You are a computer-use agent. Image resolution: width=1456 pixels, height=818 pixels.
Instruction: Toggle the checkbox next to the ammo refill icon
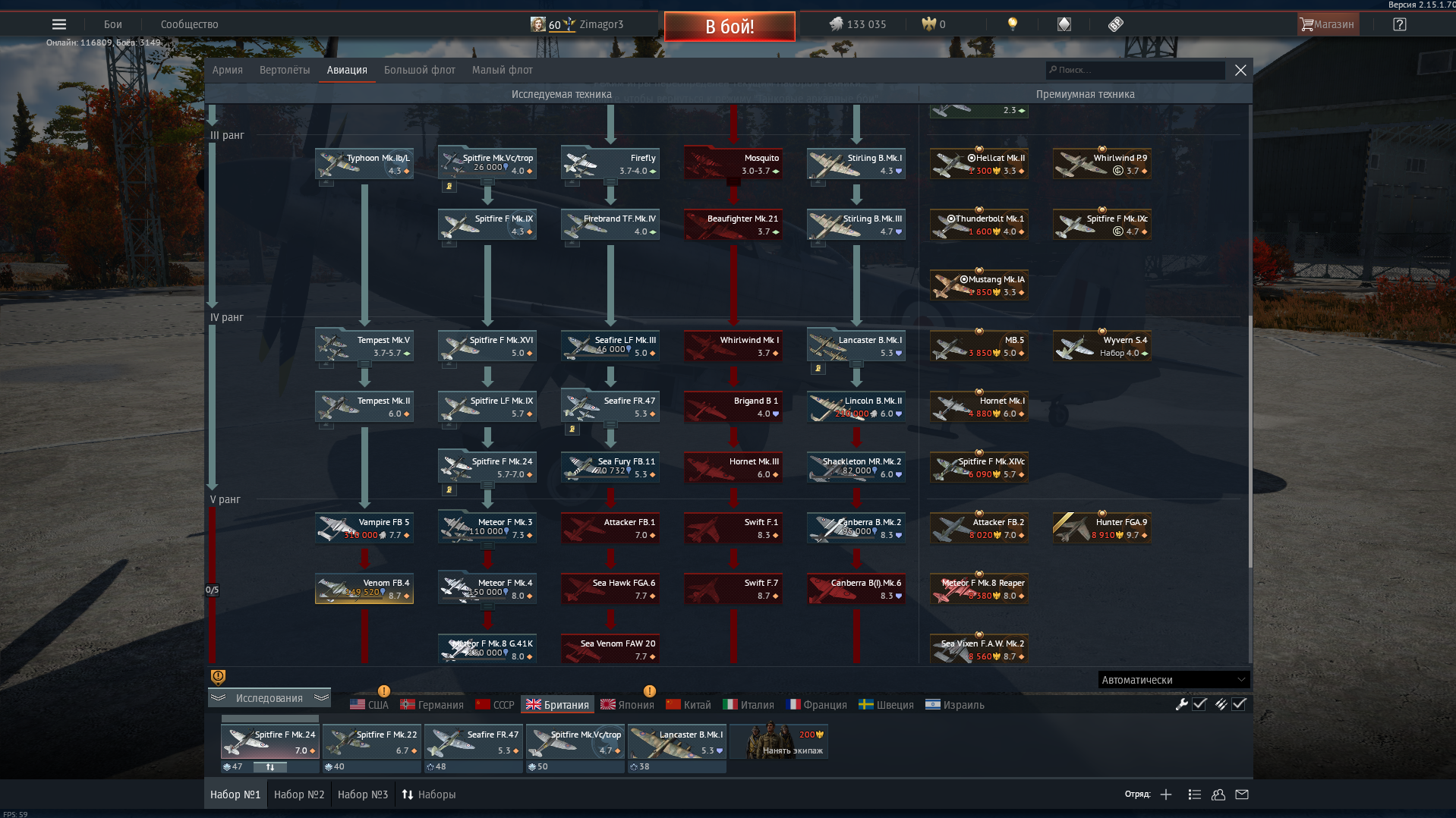(1239, 704)
